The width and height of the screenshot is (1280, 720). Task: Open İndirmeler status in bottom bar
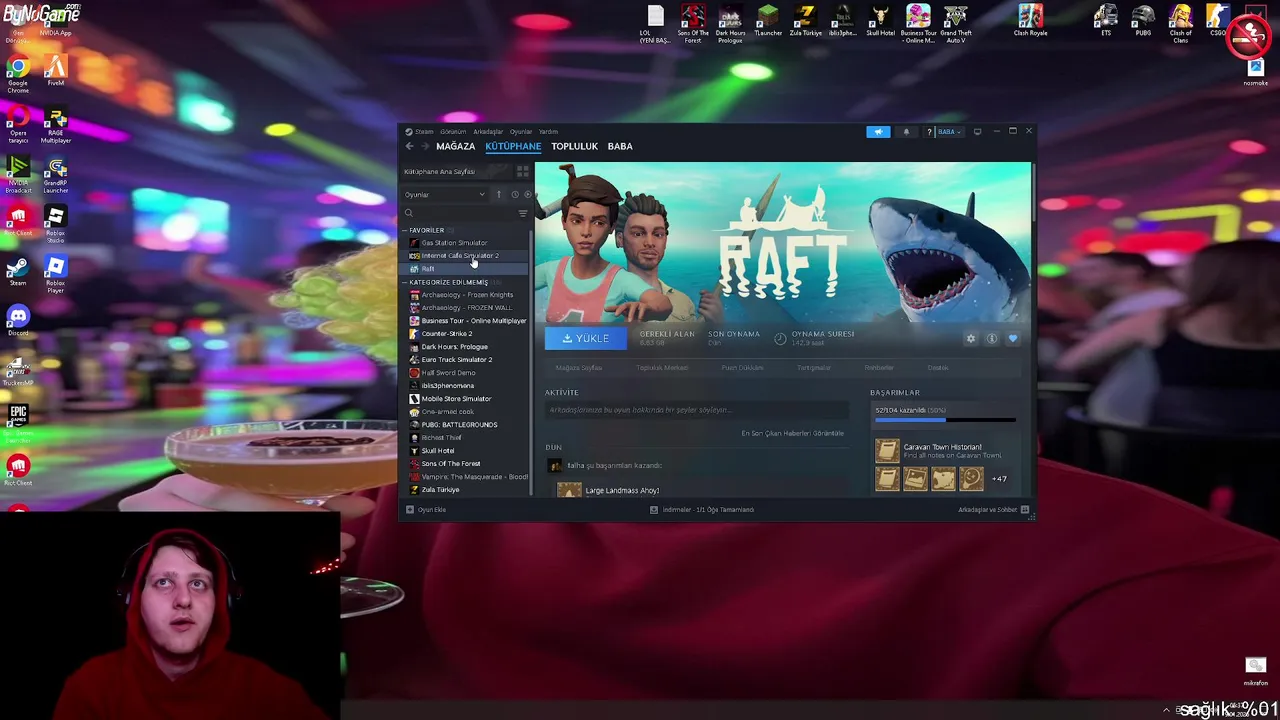point(702,510)
